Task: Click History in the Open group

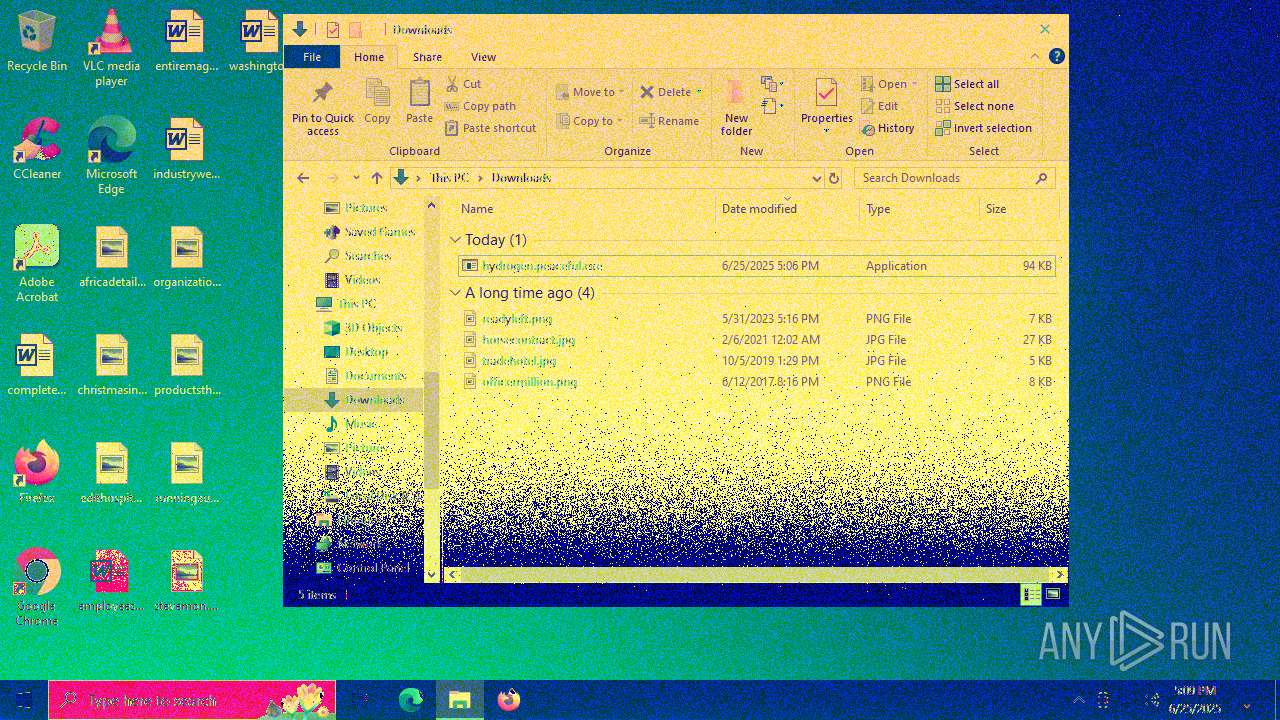Action: click(888, 128)
